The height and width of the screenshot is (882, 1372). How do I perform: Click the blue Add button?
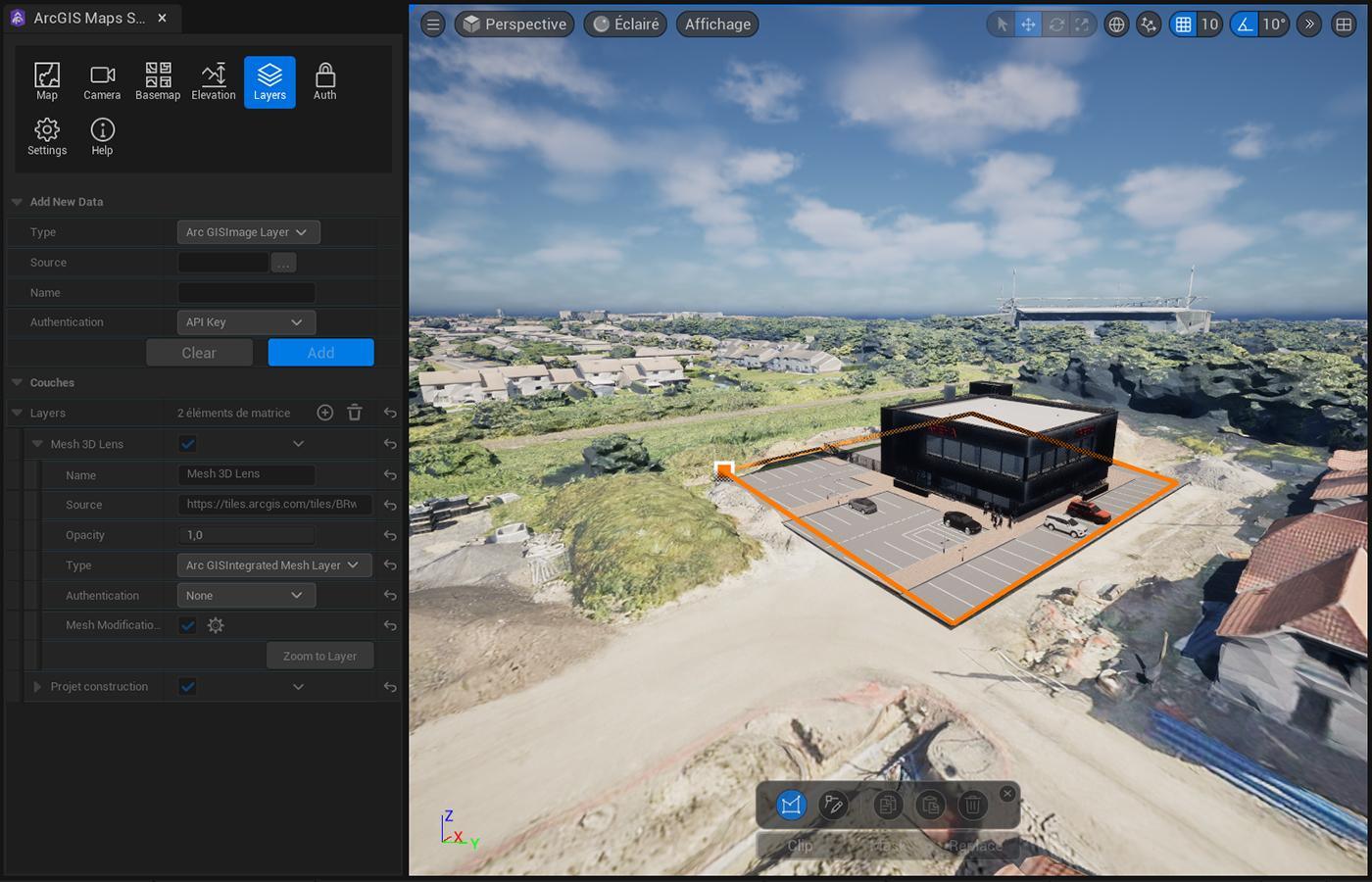320,353
